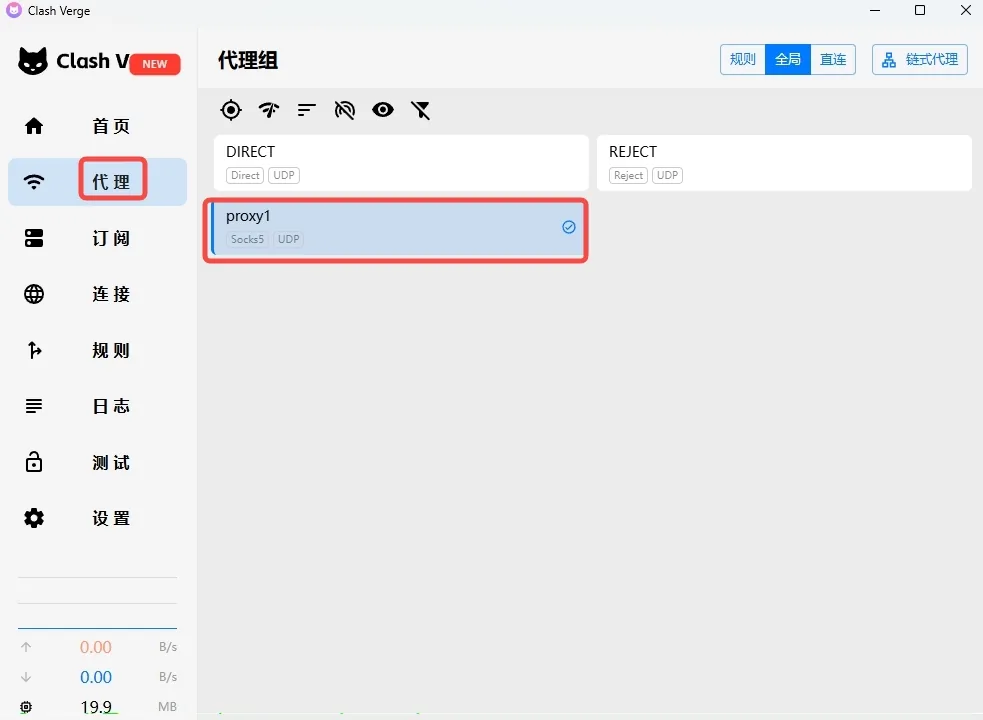This screenshot has height=720, width=983.
Task: Toggle the eye visibility icon
Action: click(x=382, y=110)
